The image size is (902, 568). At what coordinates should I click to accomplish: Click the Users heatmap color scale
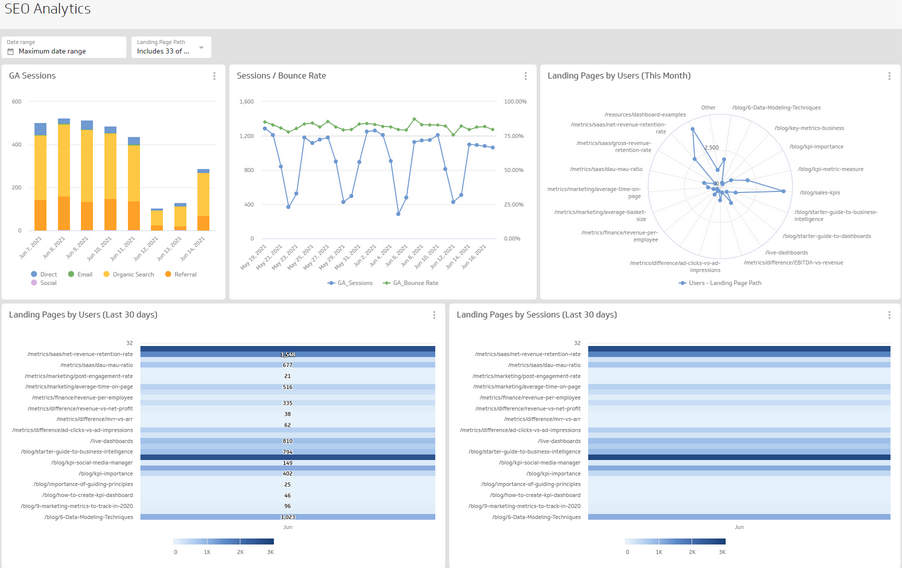pyautogui.click(x=223, y=541)
